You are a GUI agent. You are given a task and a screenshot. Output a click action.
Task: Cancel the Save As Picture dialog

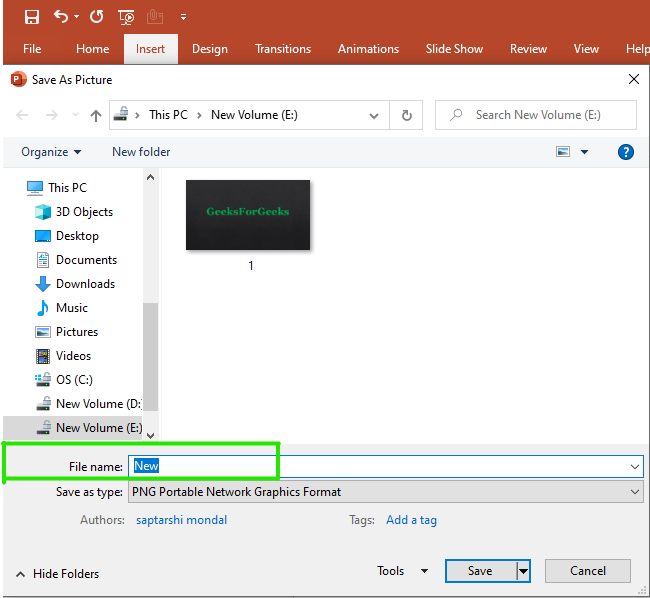pos(588,571)
